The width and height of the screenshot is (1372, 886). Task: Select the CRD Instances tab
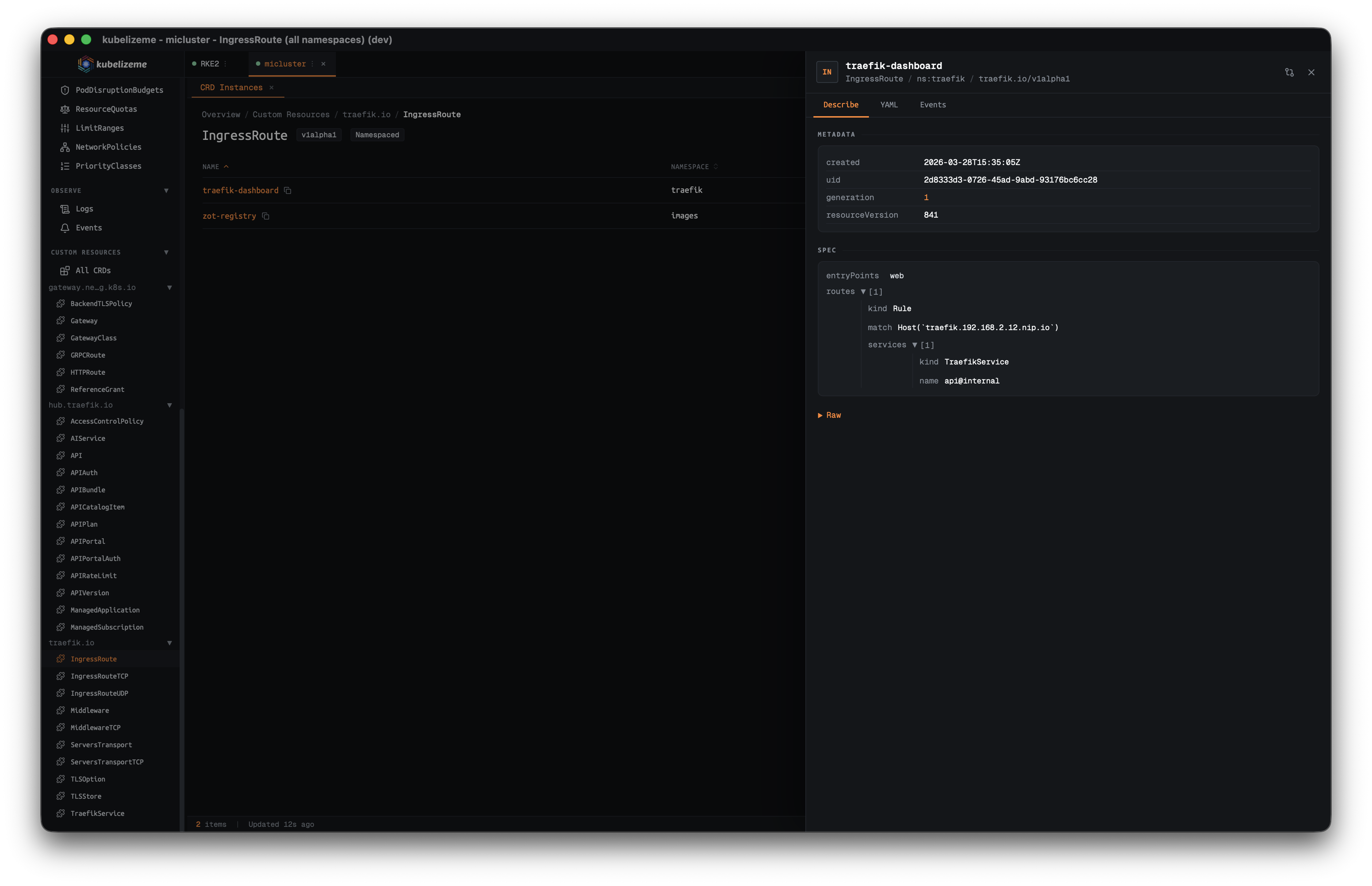(x=231, y=87)
